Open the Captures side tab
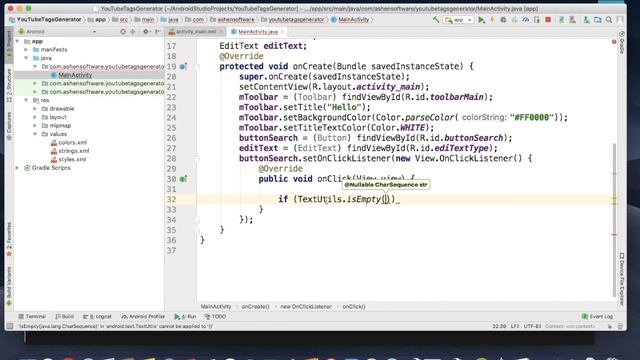Screen dimensions: 640x360 (x=9, y=126)
